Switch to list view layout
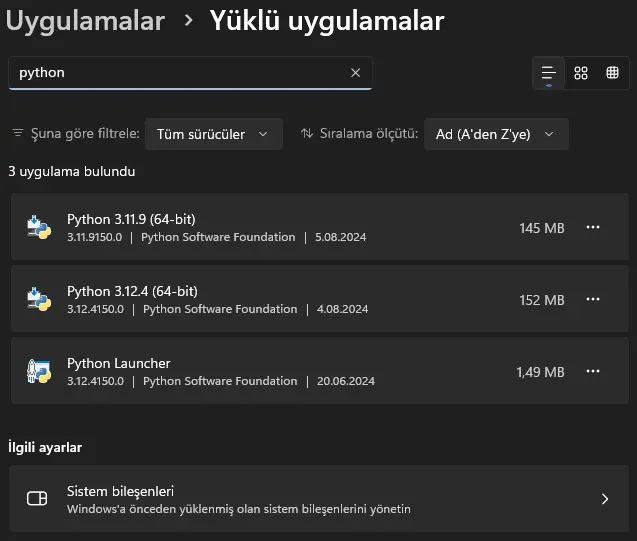Viewport: 637px width, 541px height. coord(548,73)
